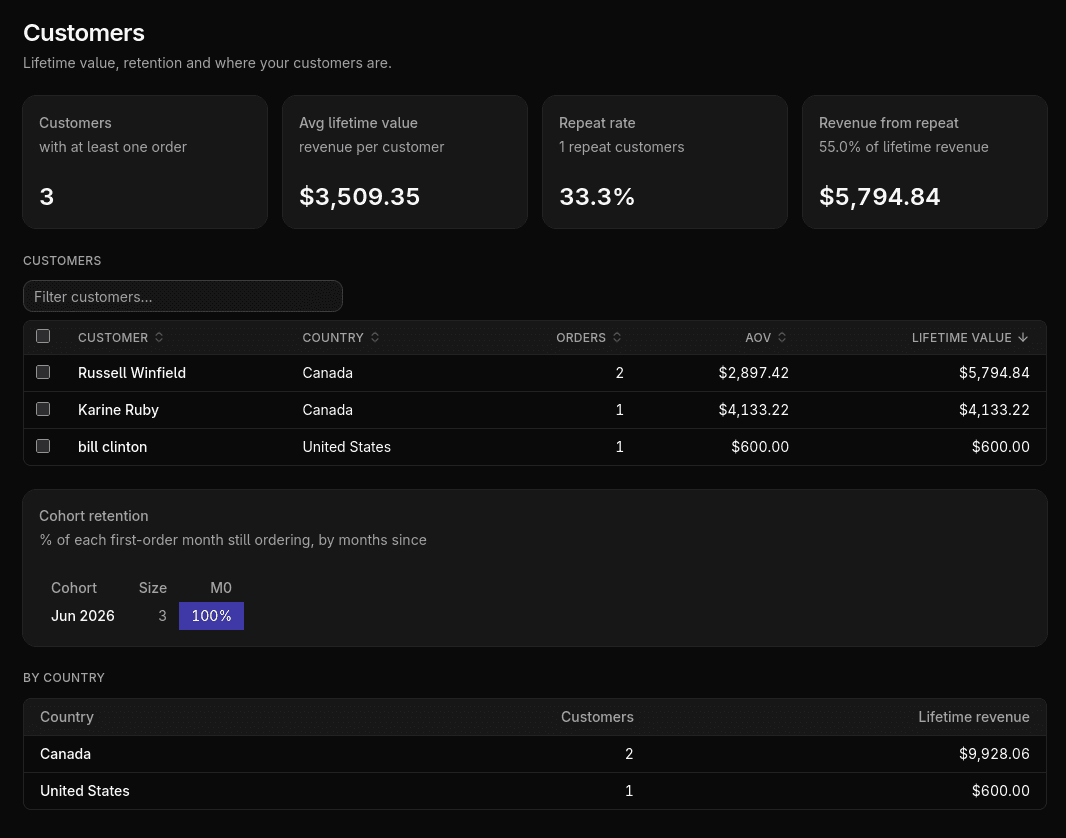This screenshot has width=1066, height=838.
Task: Click the Avg lifetime value card
Action: click(405, 162)
